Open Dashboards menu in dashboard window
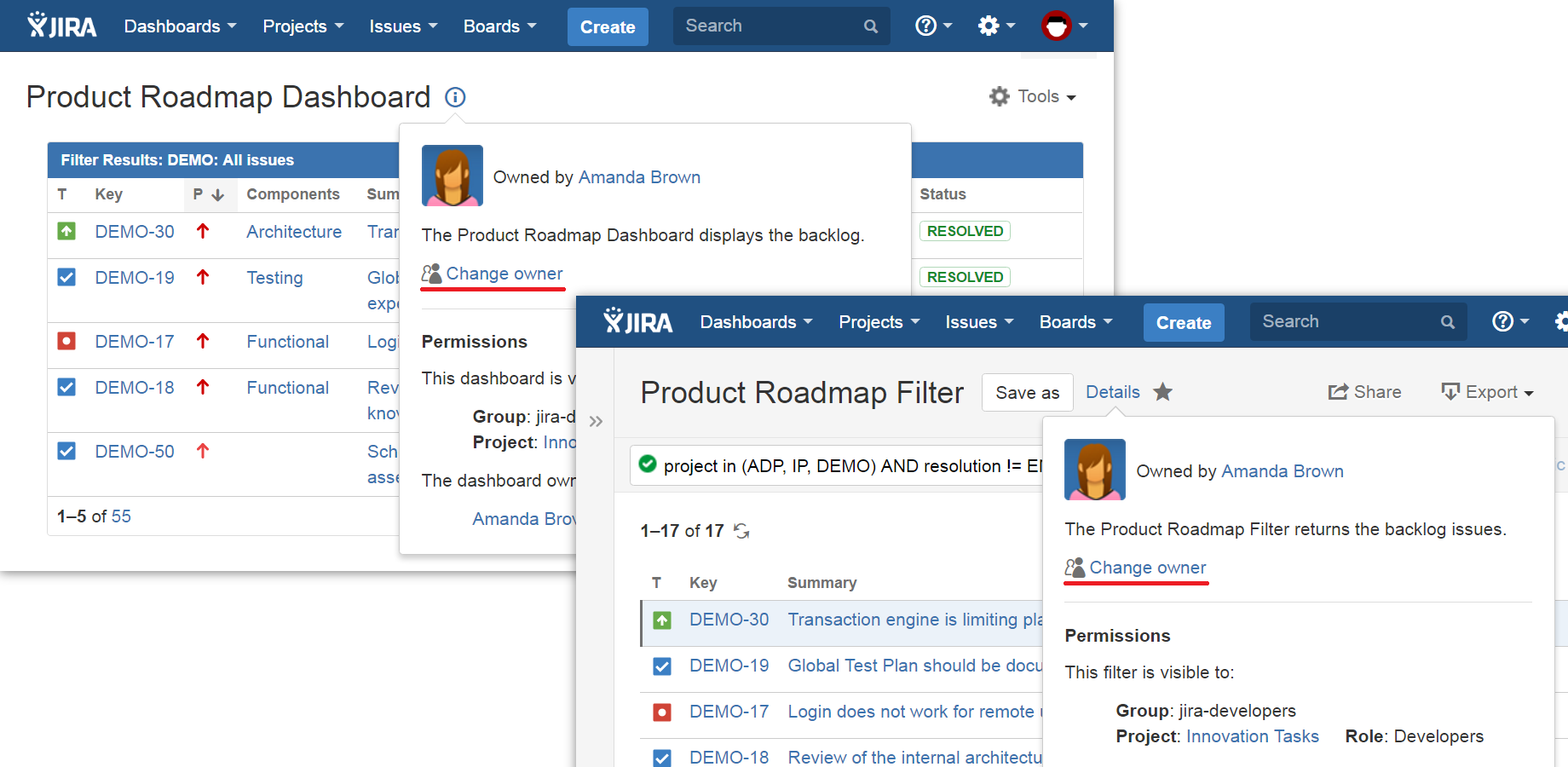Image resolution: width=1568 pixels, height=767 pixels. [x=181, y=26]
